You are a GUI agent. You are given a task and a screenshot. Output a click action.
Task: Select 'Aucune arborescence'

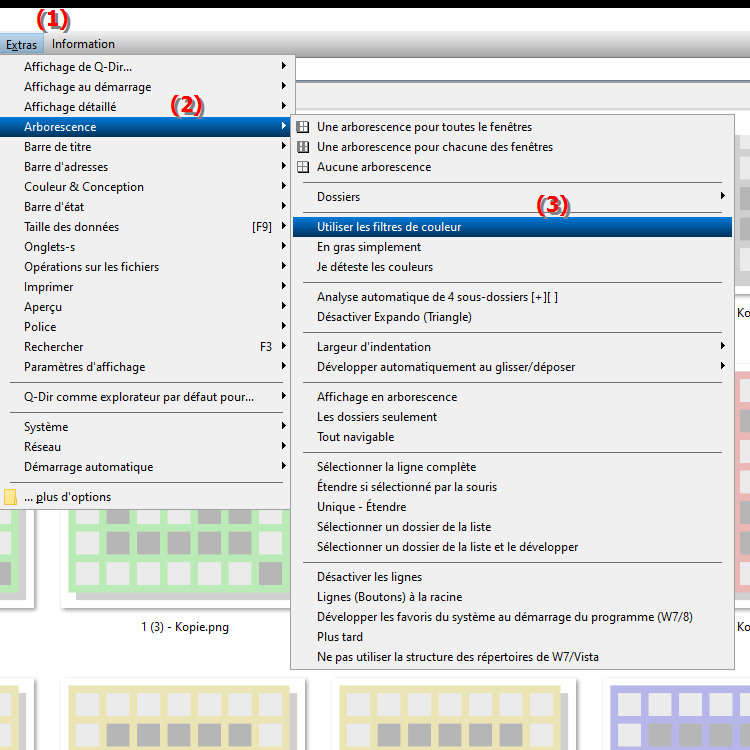[x=512, y=167]
